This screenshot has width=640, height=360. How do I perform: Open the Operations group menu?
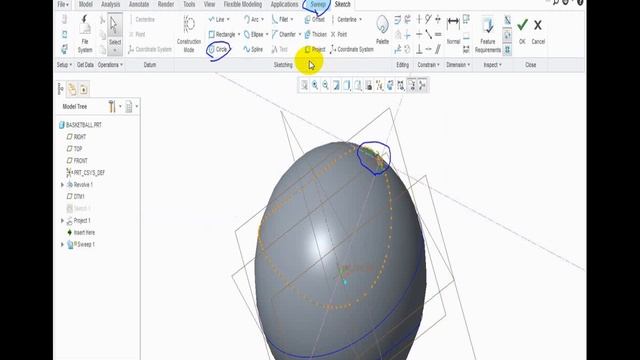pos(110,65)
